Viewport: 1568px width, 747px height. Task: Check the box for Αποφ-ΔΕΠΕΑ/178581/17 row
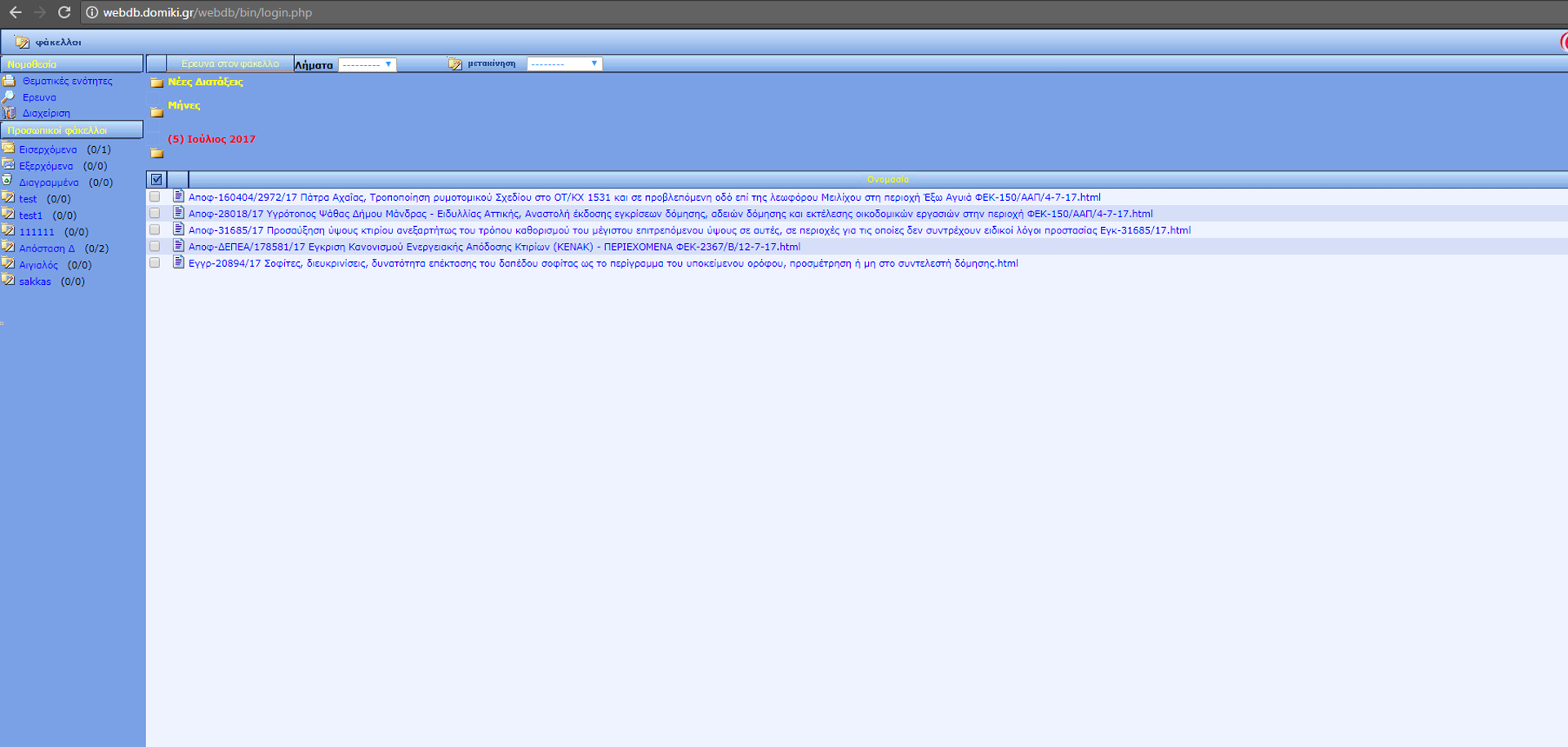click(154, 247)
